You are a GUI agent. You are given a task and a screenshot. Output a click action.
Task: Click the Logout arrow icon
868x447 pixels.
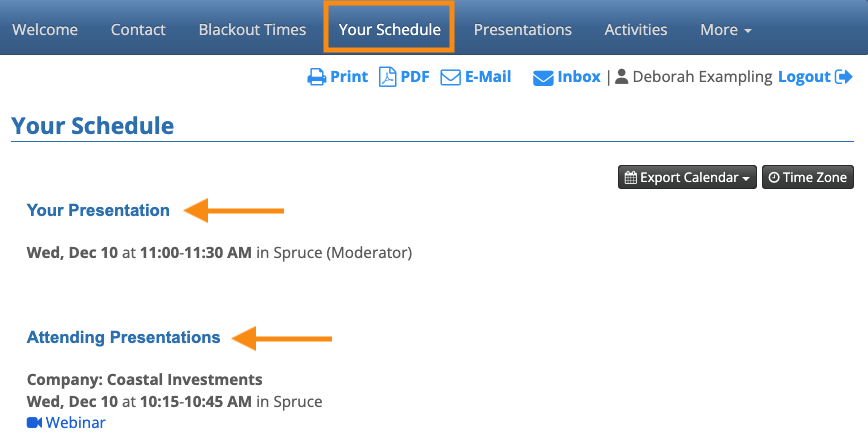click(844, 77)
